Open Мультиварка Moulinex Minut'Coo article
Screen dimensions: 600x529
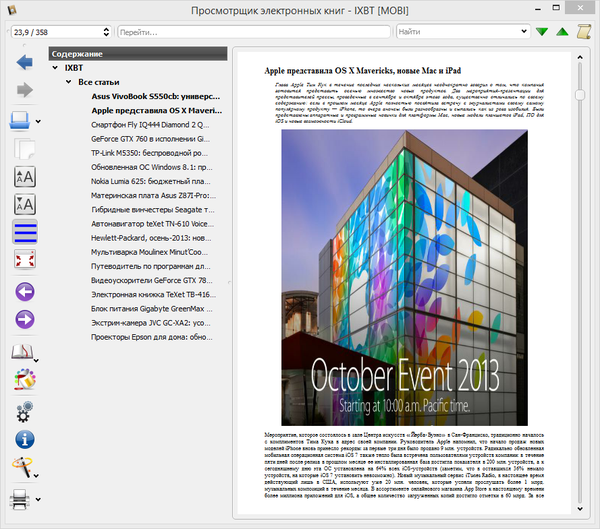click(x=149, y=252)
